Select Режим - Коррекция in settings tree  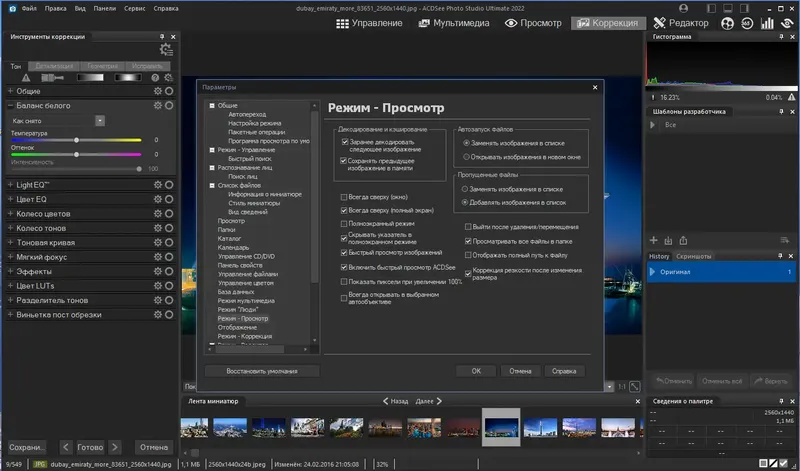click(245, 336)
